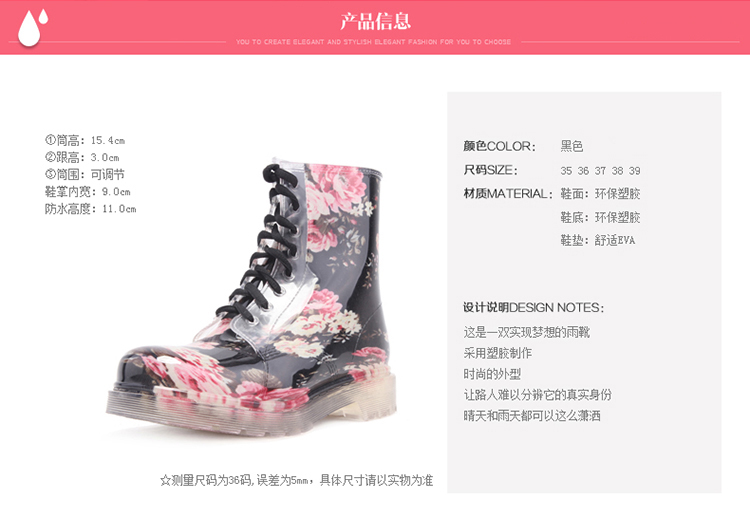Screen dimensions: 750x513
Task: Select size 36
Action: 583,171
